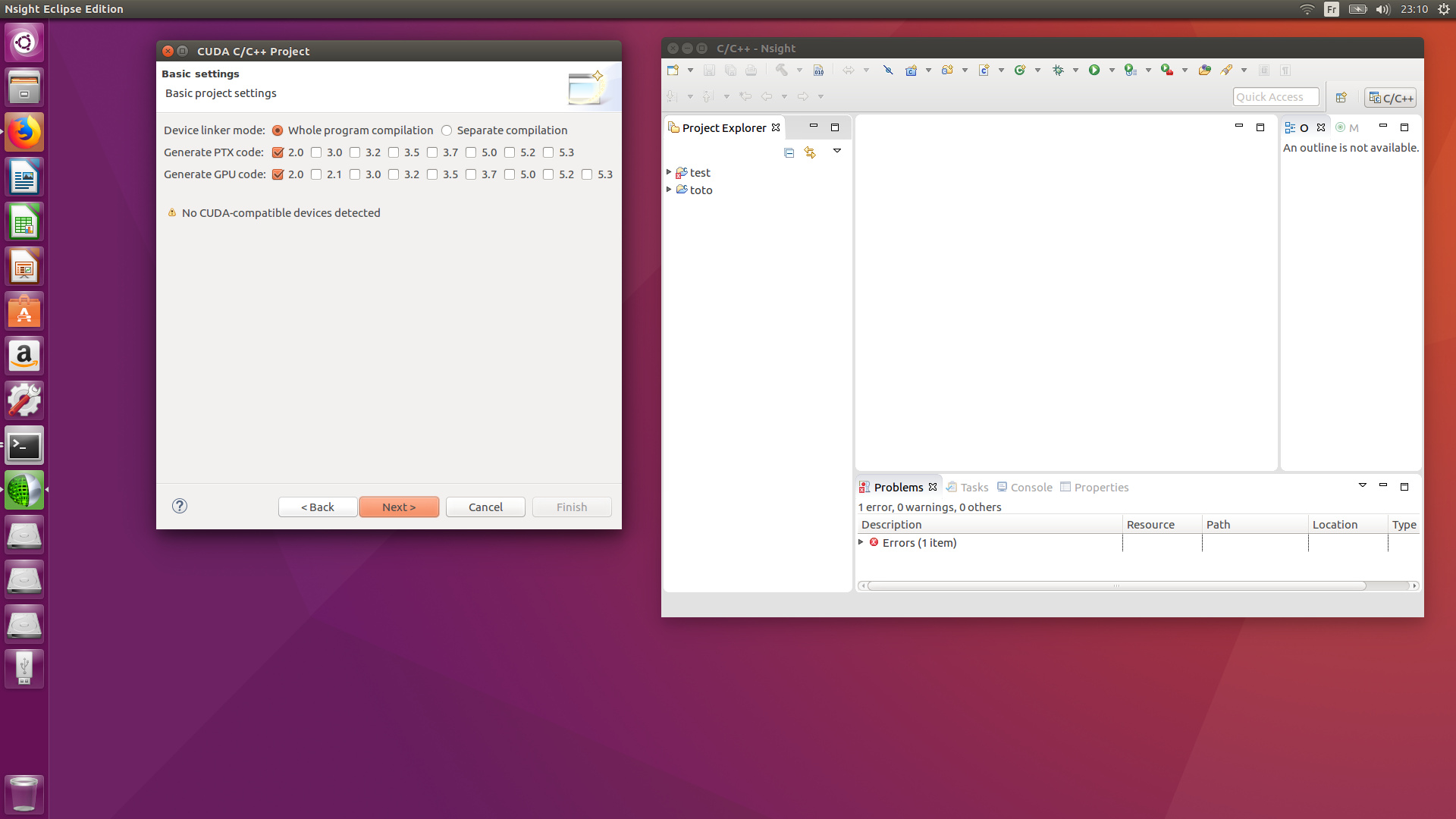Click the Quick Access search field
Screen dimensions: 1456x819
[x=1276, y=97]
